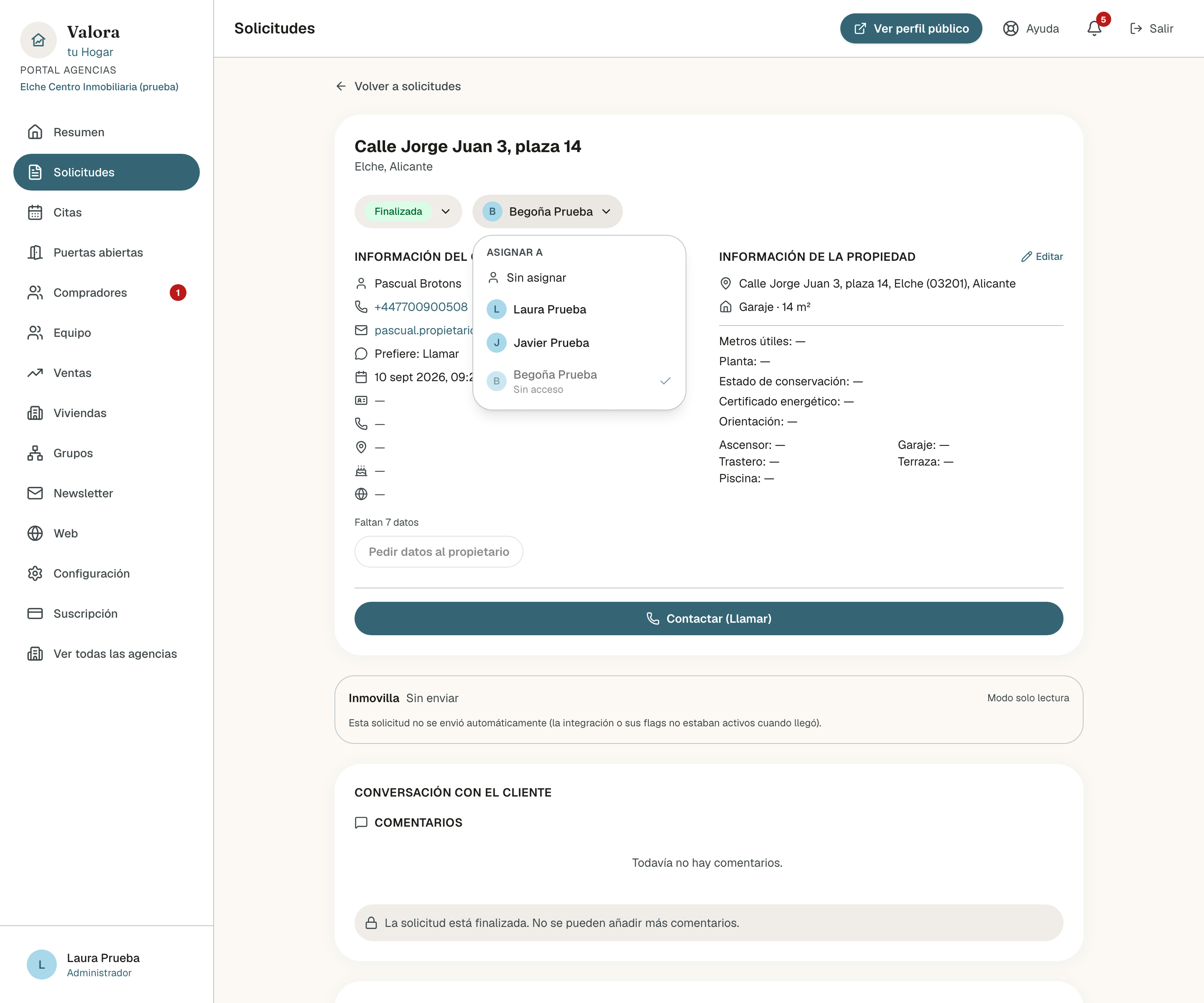Collapse the Begoña Prueba assignee dropdown

click(548, 211)
